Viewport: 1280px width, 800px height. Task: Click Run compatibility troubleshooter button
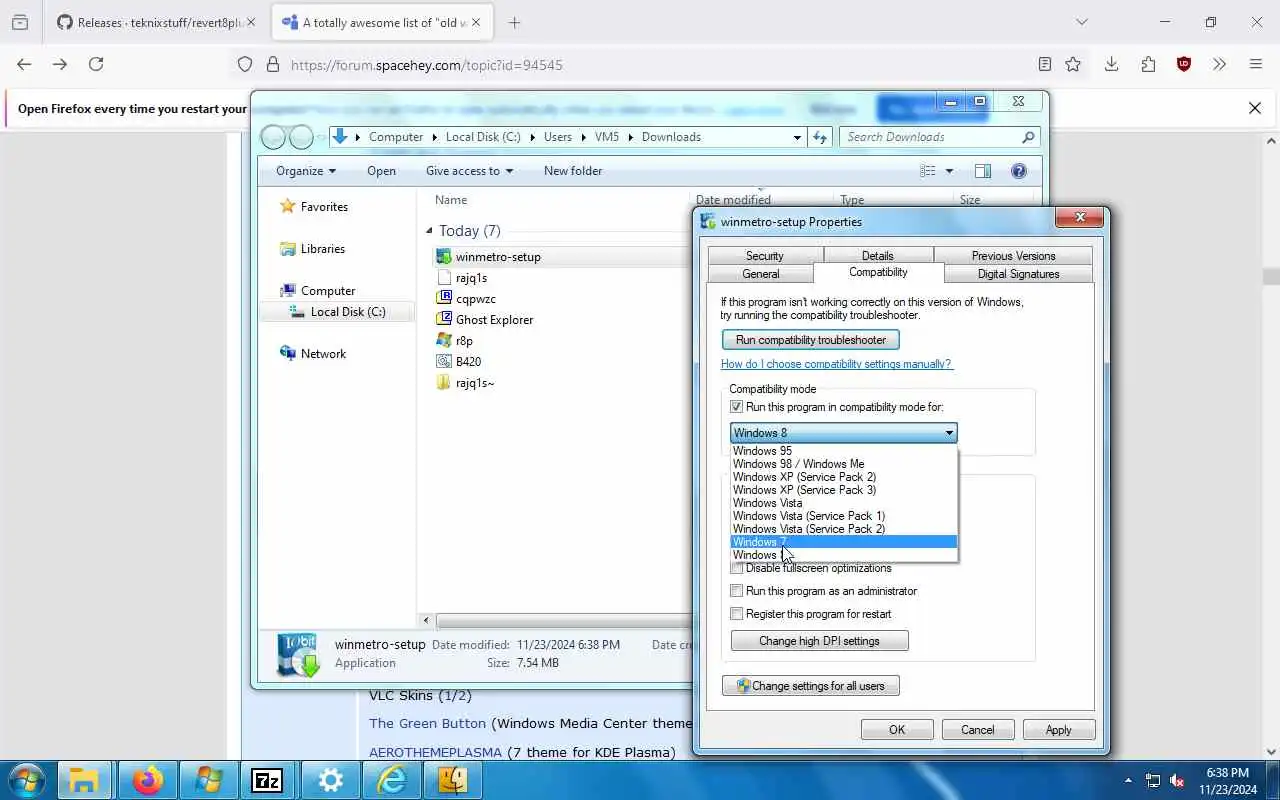(x=811, y=340)
